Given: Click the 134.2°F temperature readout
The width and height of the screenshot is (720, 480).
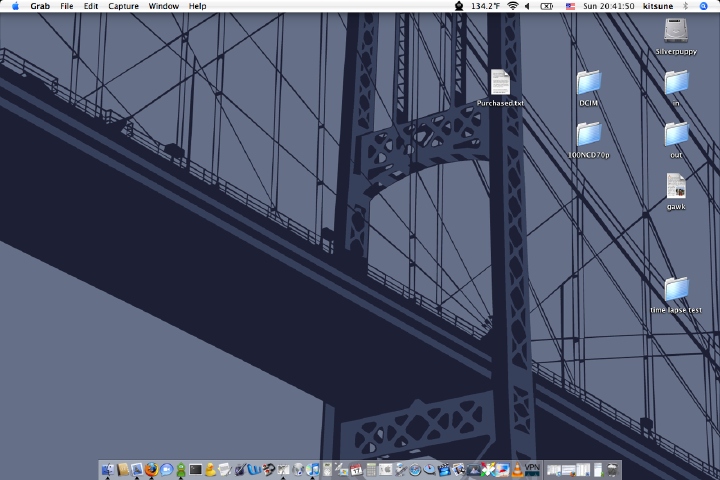Looking at the screenshot, I should pos(485,6).
